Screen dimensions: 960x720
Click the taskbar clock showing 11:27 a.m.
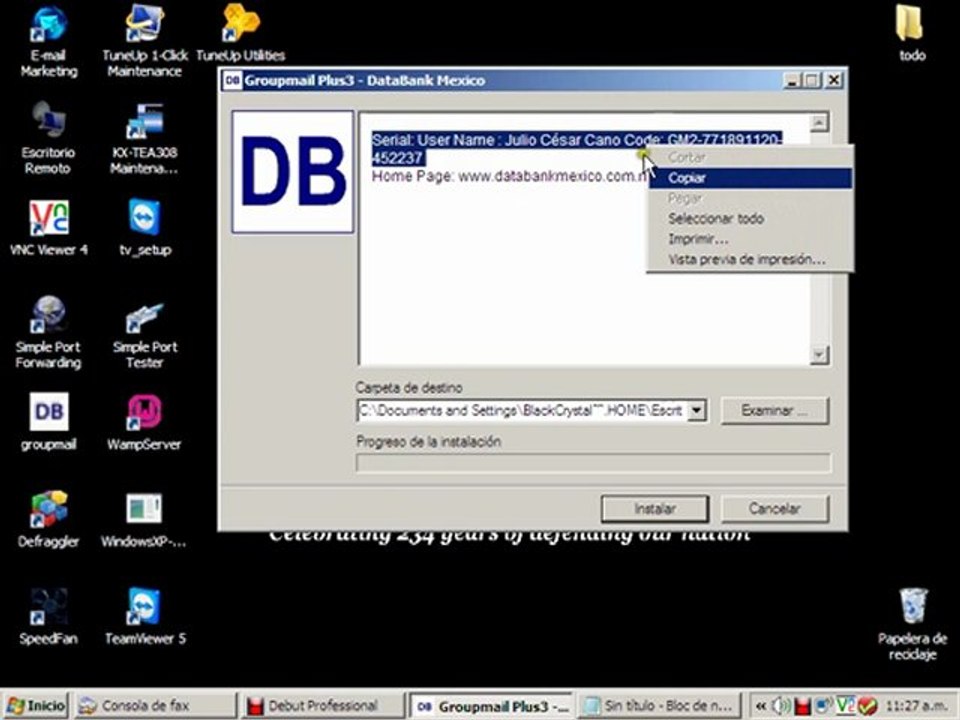coord(916,706)
